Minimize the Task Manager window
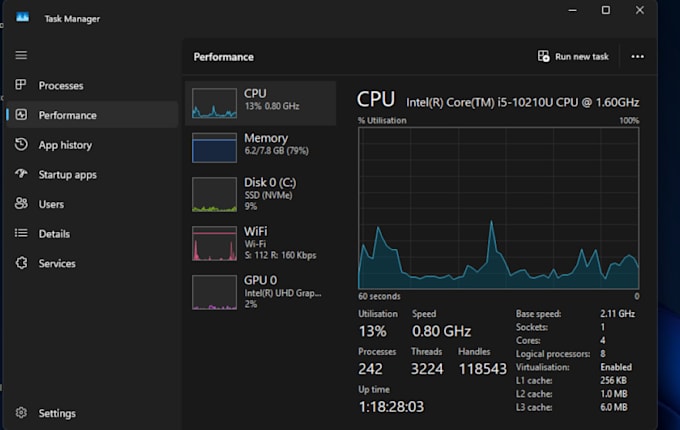This screenshot has width=680, height=430. tap(572, 10)
